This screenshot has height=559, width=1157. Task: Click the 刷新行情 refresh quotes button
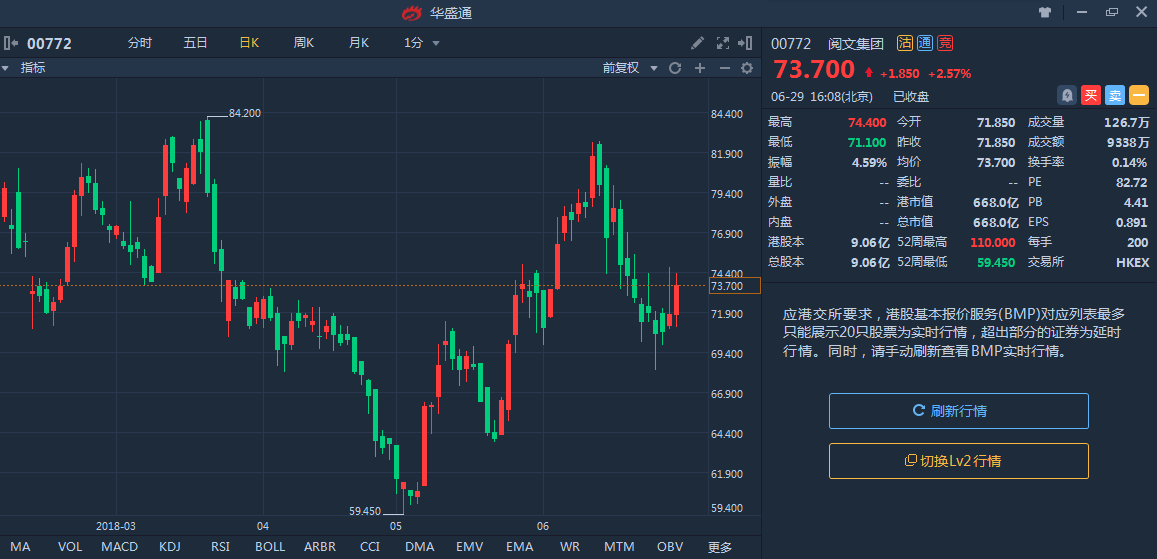958,411
